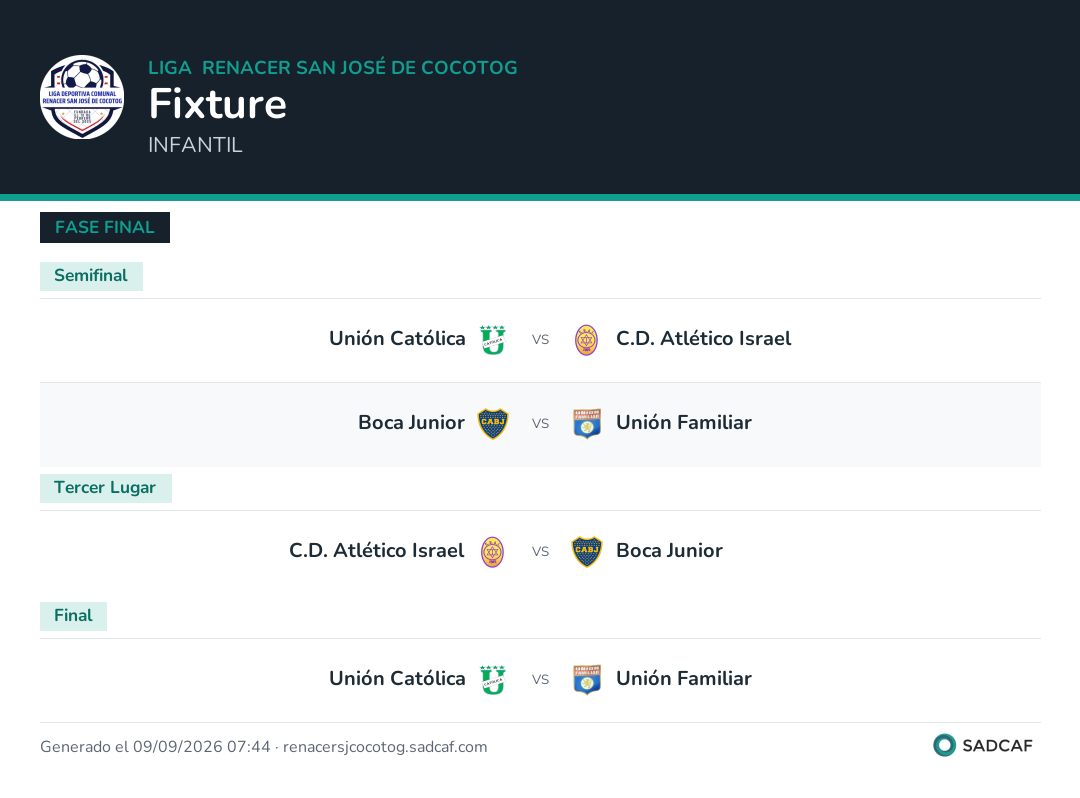Click Boca Junior crest in second semifinal

(493, 423)
